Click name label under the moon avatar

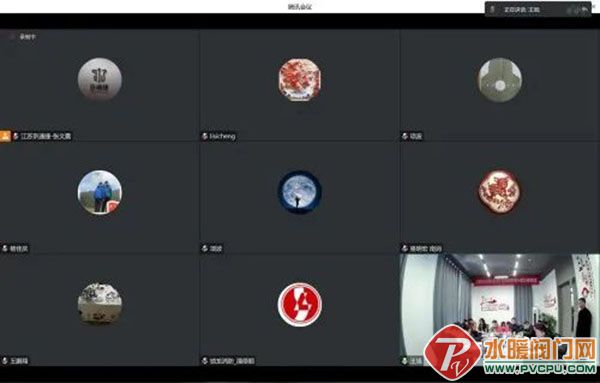tap(216, 249)
